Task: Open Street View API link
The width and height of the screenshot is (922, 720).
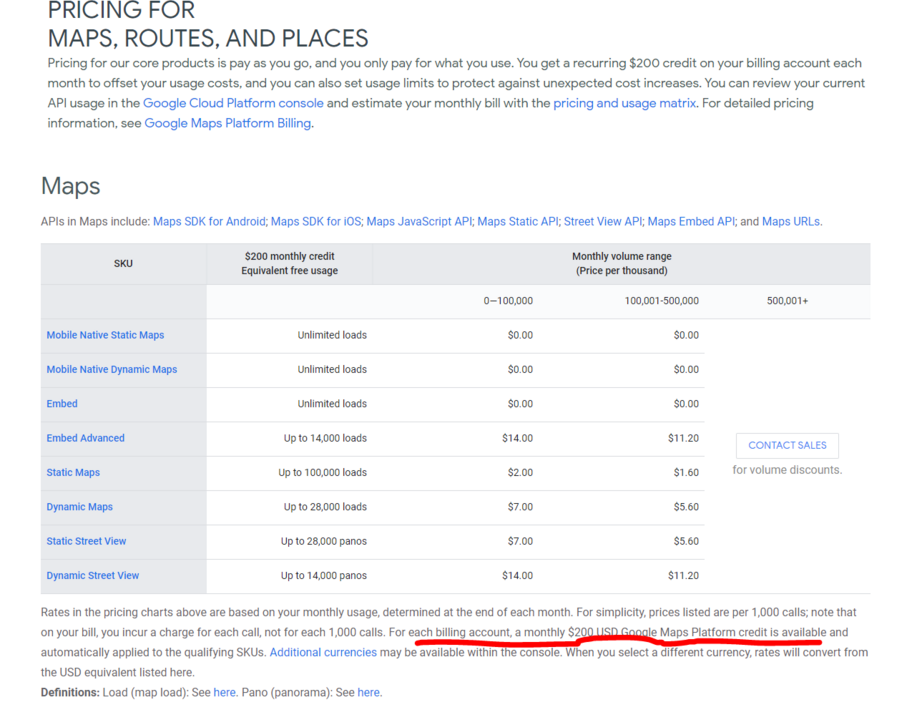Action: 603,222
